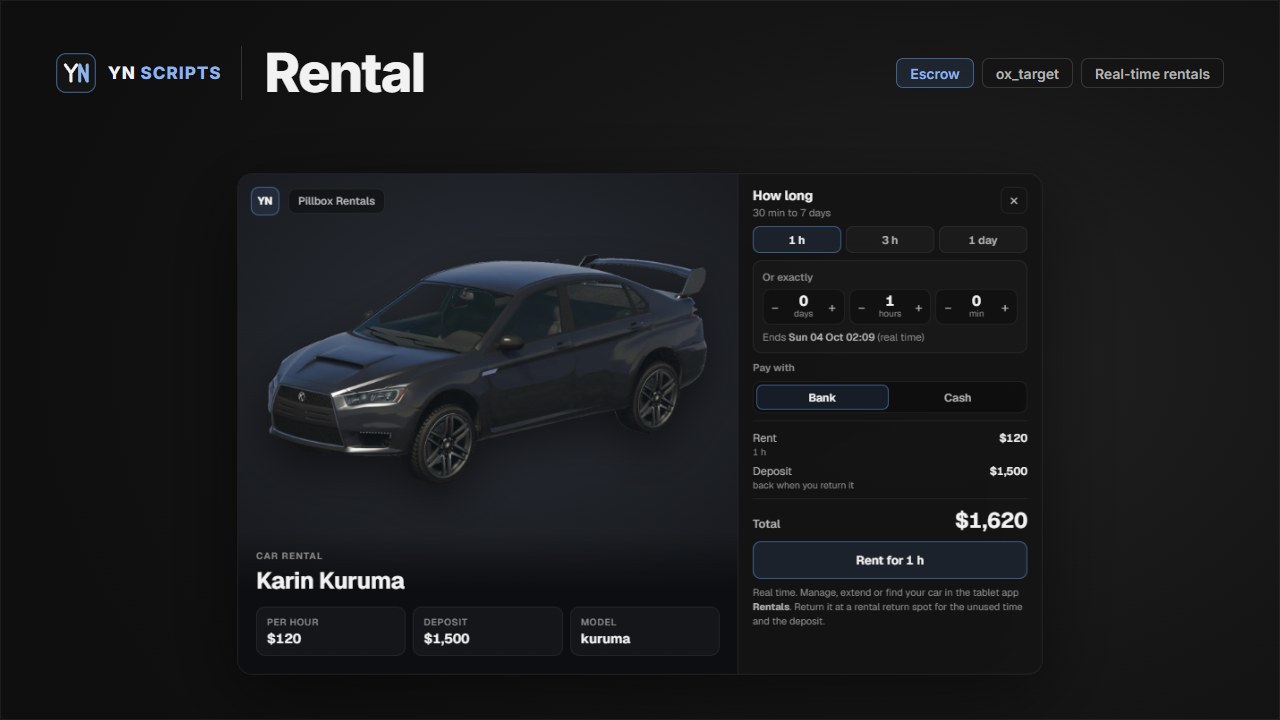Click the 'back when you return it' note
The width and height of the screenshot is (1280, 720).
803,486
